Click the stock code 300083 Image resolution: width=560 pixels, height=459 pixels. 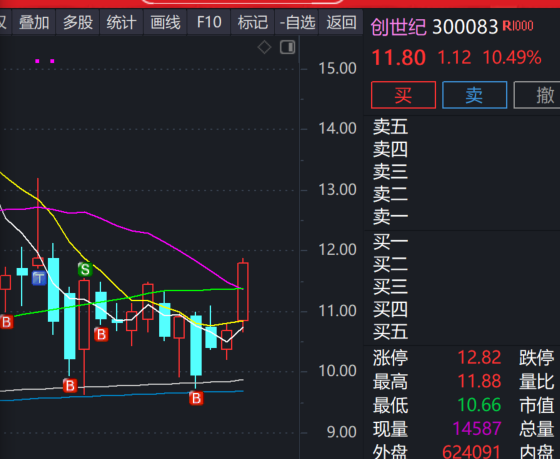(465, 27)
